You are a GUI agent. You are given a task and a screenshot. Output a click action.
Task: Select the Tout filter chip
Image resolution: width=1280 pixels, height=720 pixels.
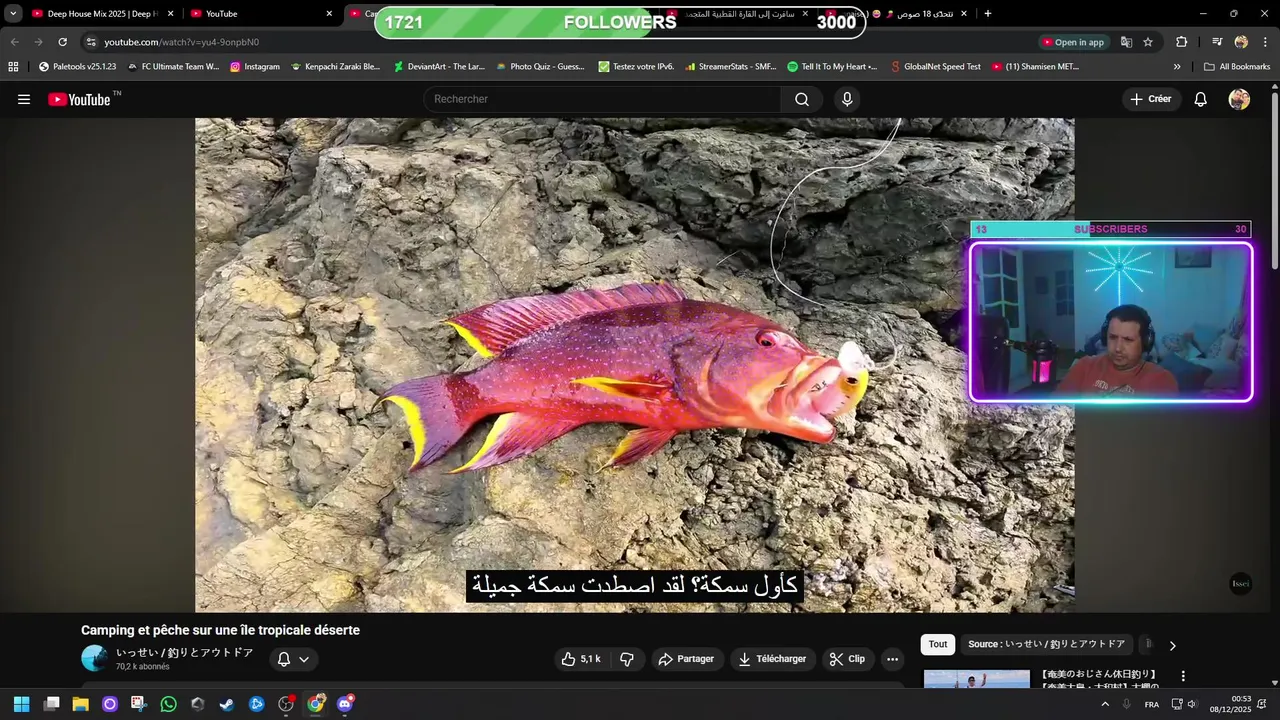point(937,645)
